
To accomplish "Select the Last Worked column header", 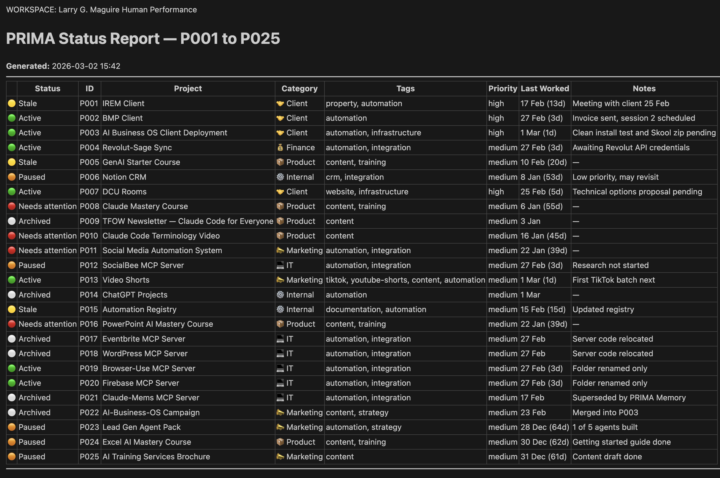I will point(544,88).
